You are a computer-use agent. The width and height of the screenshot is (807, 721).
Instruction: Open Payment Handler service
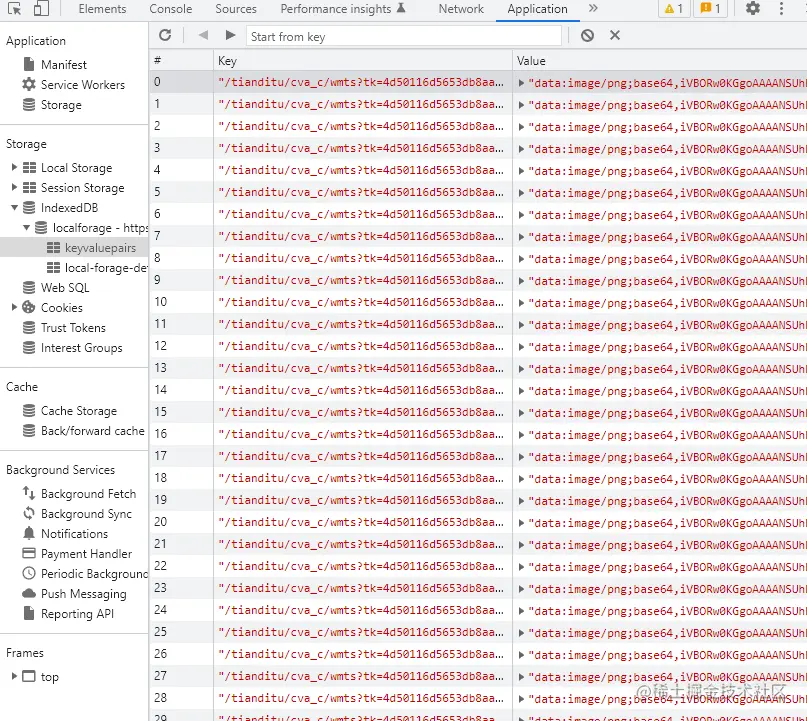point(86,554)
